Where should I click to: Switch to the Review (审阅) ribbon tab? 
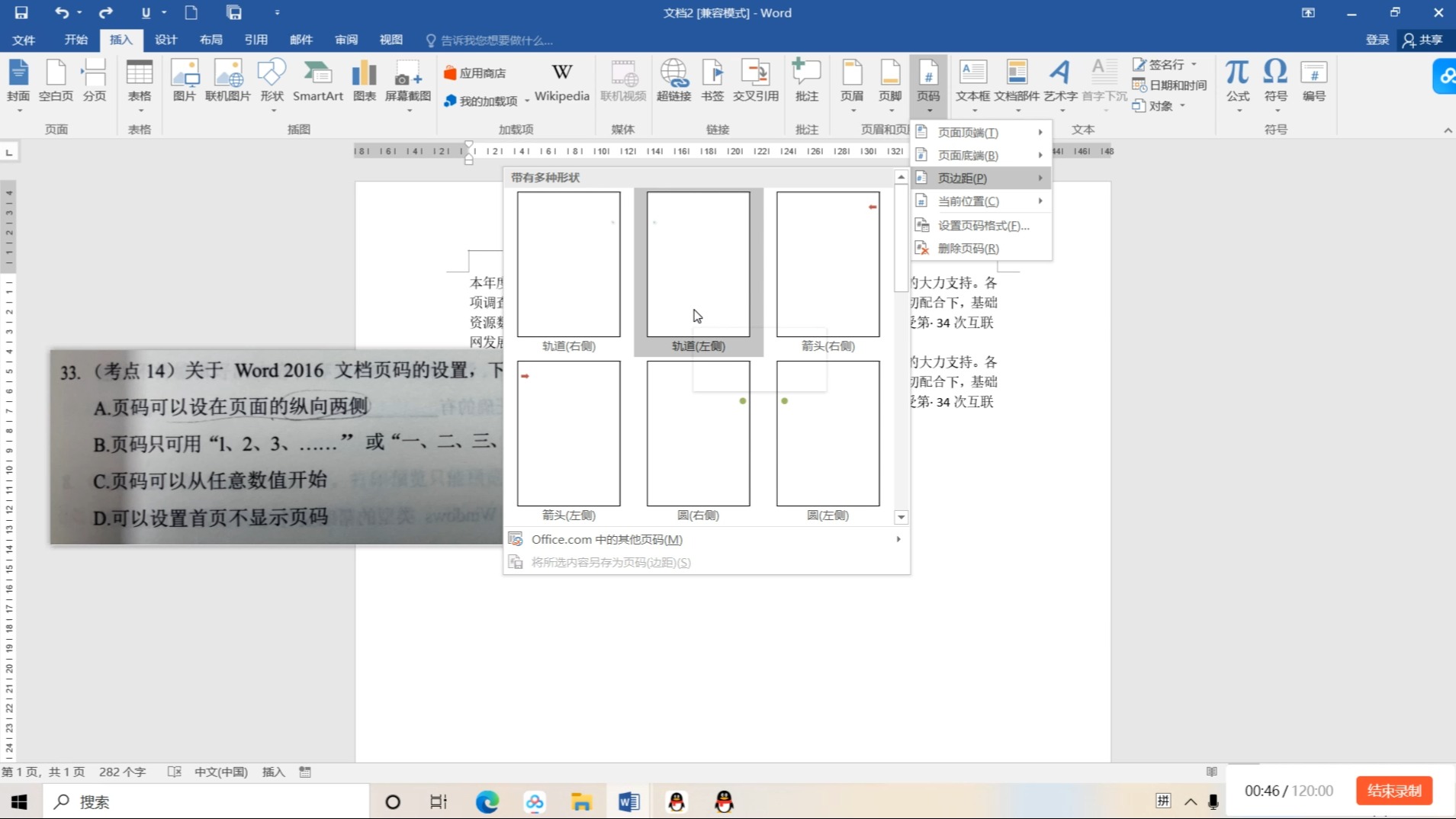click(x=346, y=40)
